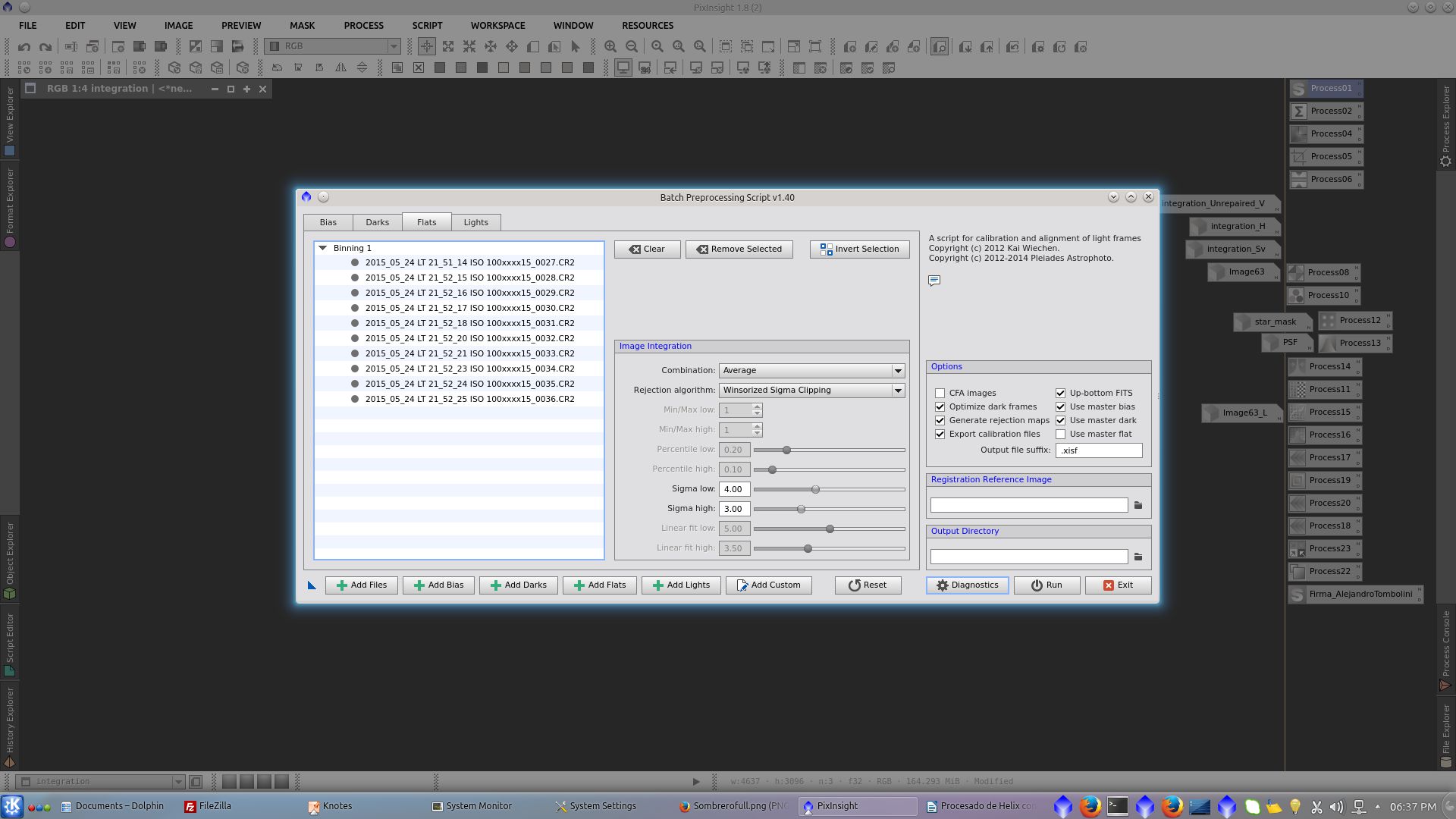Click the Min/Max low spinner arrows

(x=757, y=410)
